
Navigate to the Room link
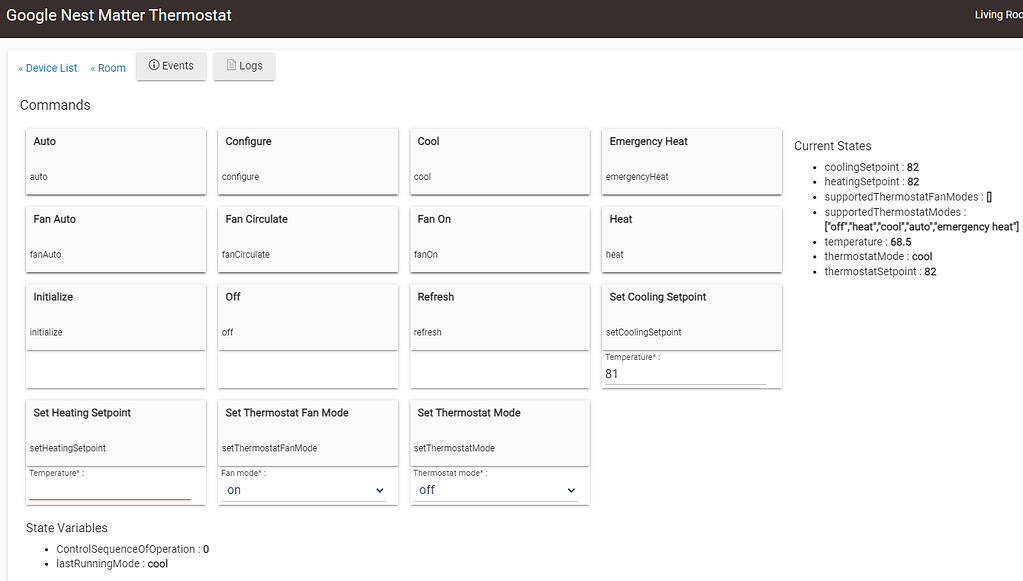tap(108, 68)
